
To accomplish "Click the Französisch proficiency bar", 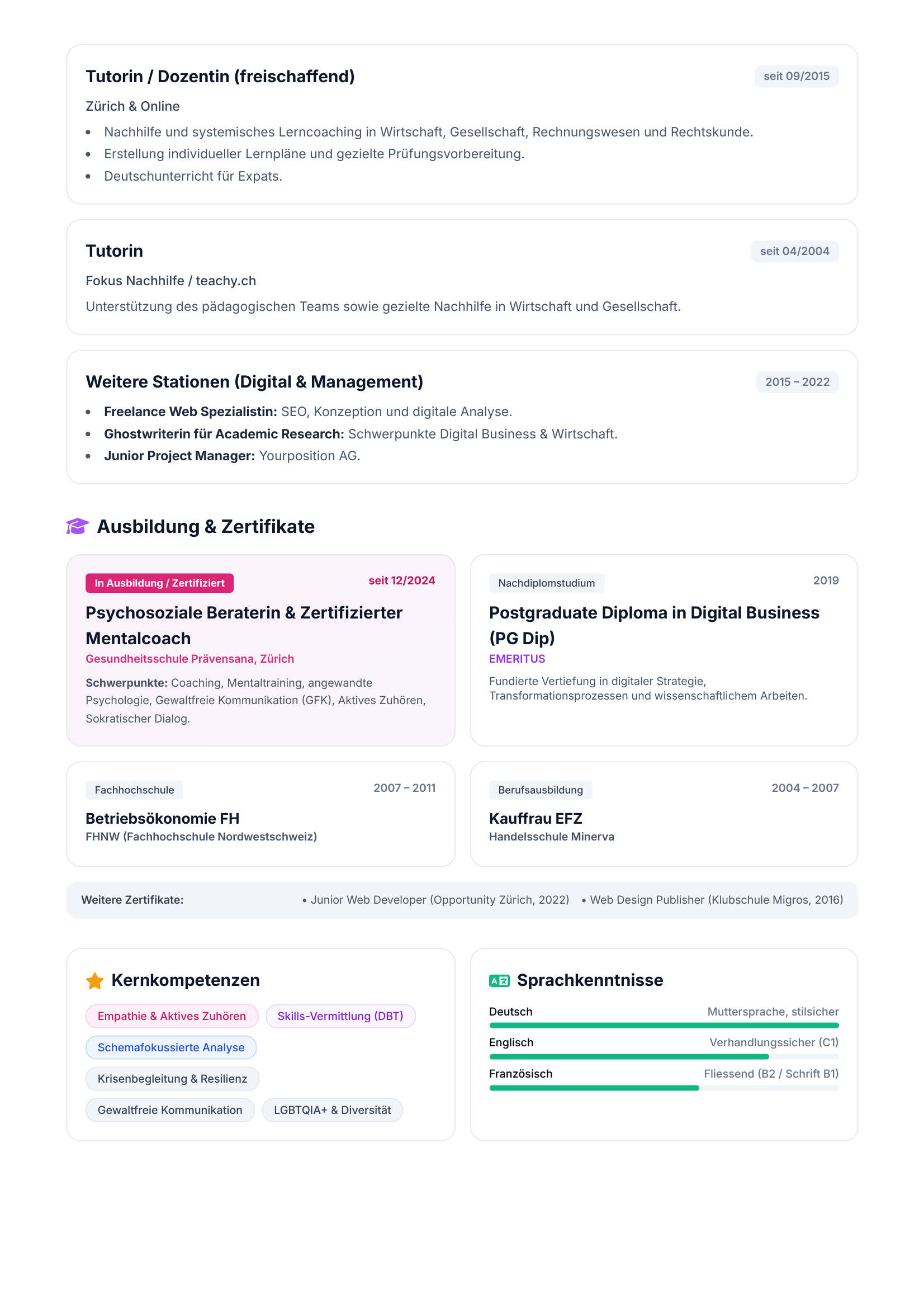I will tap(664, 1088).
